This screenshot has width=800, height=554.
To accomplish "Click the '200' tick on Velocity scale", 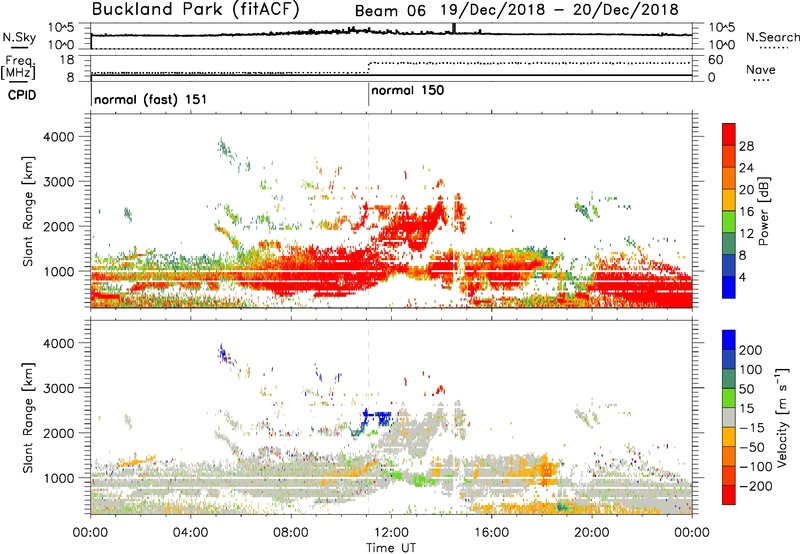I will click(x=751, y=350).
